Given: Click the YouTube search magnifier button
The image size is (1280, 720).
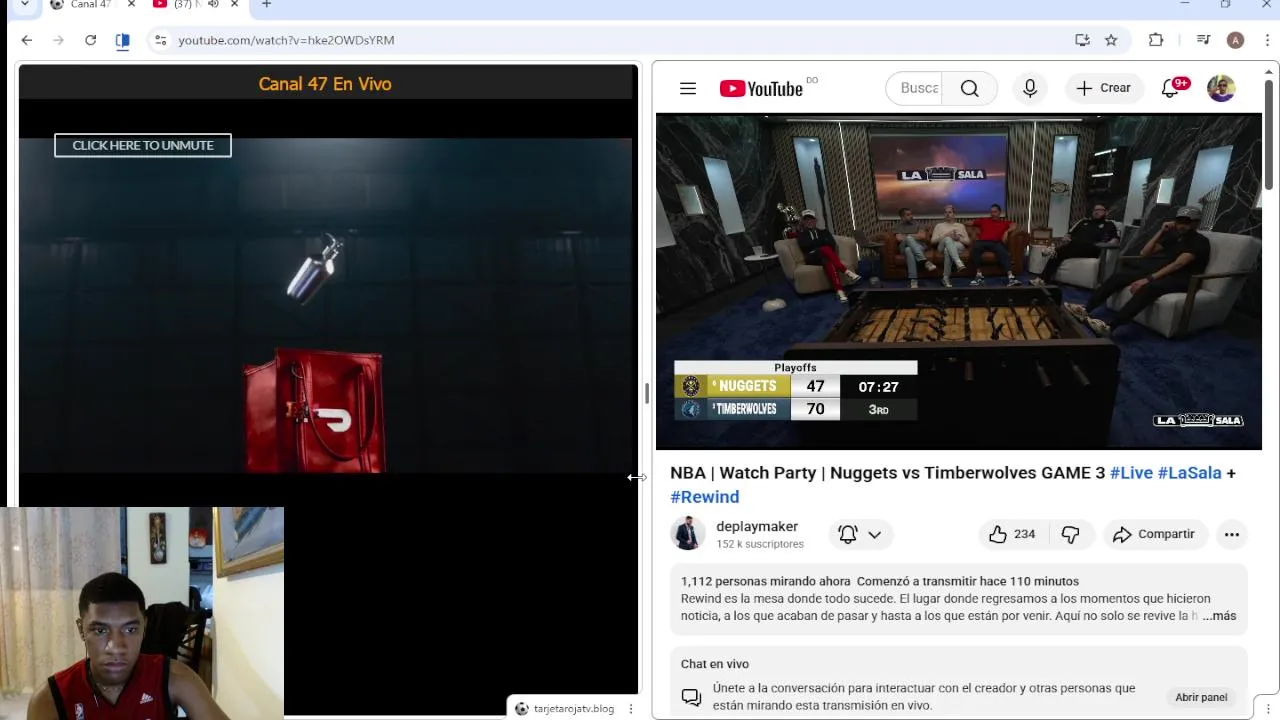Looking at the screenshot, I should click(970, 88).
